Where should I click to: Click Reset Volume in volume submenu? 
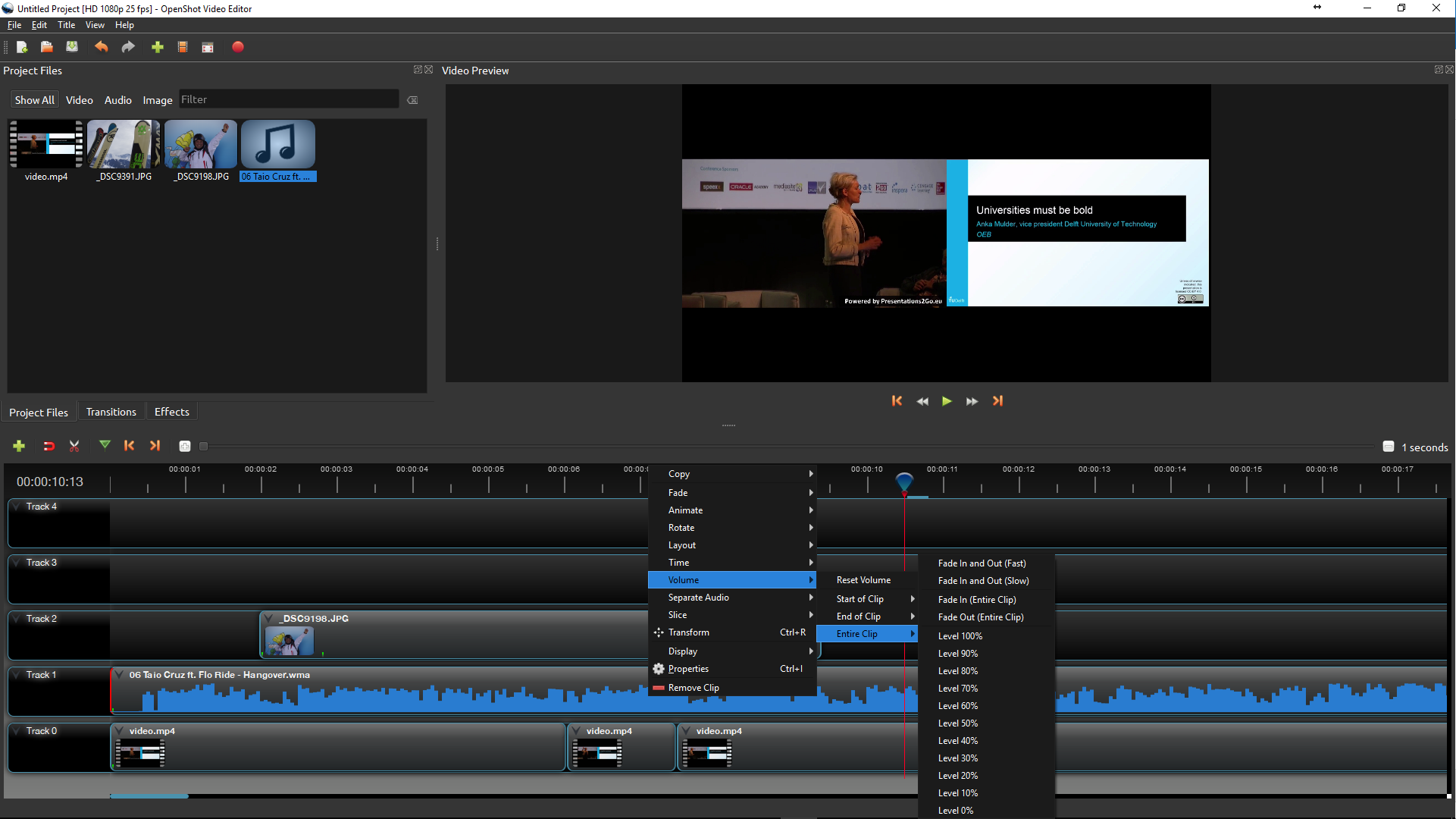click(x=863, y=580)
